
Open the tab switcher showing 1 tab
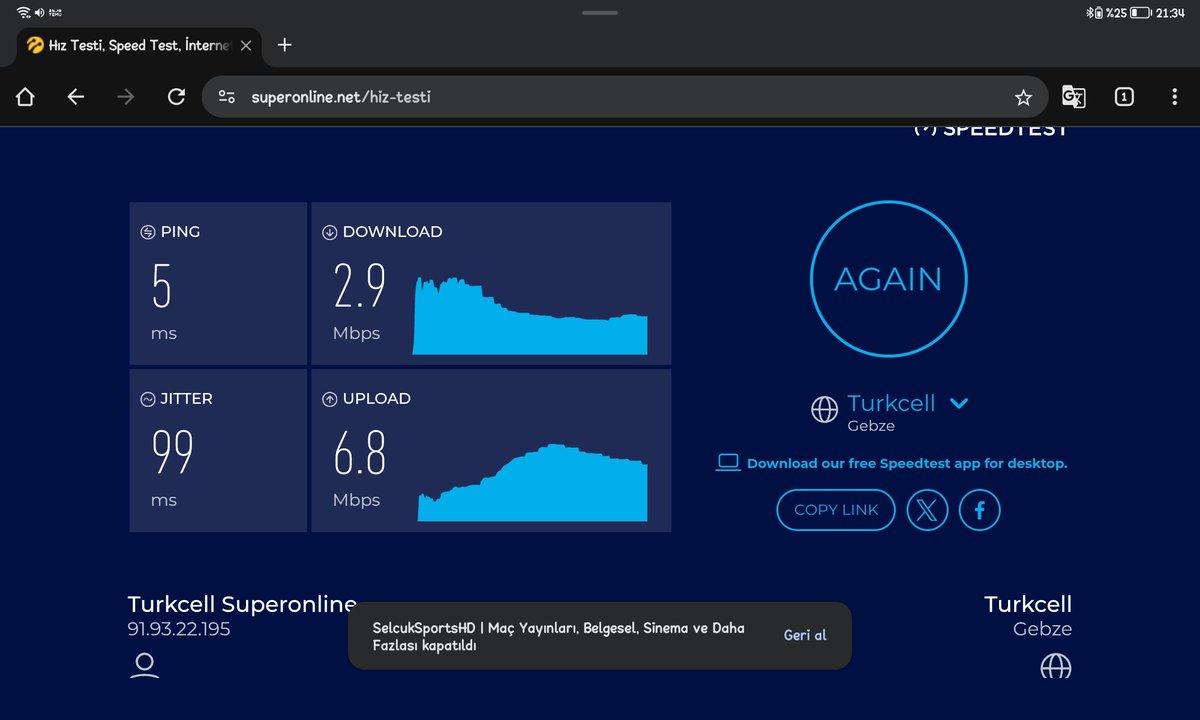(x=1124, y=97)
